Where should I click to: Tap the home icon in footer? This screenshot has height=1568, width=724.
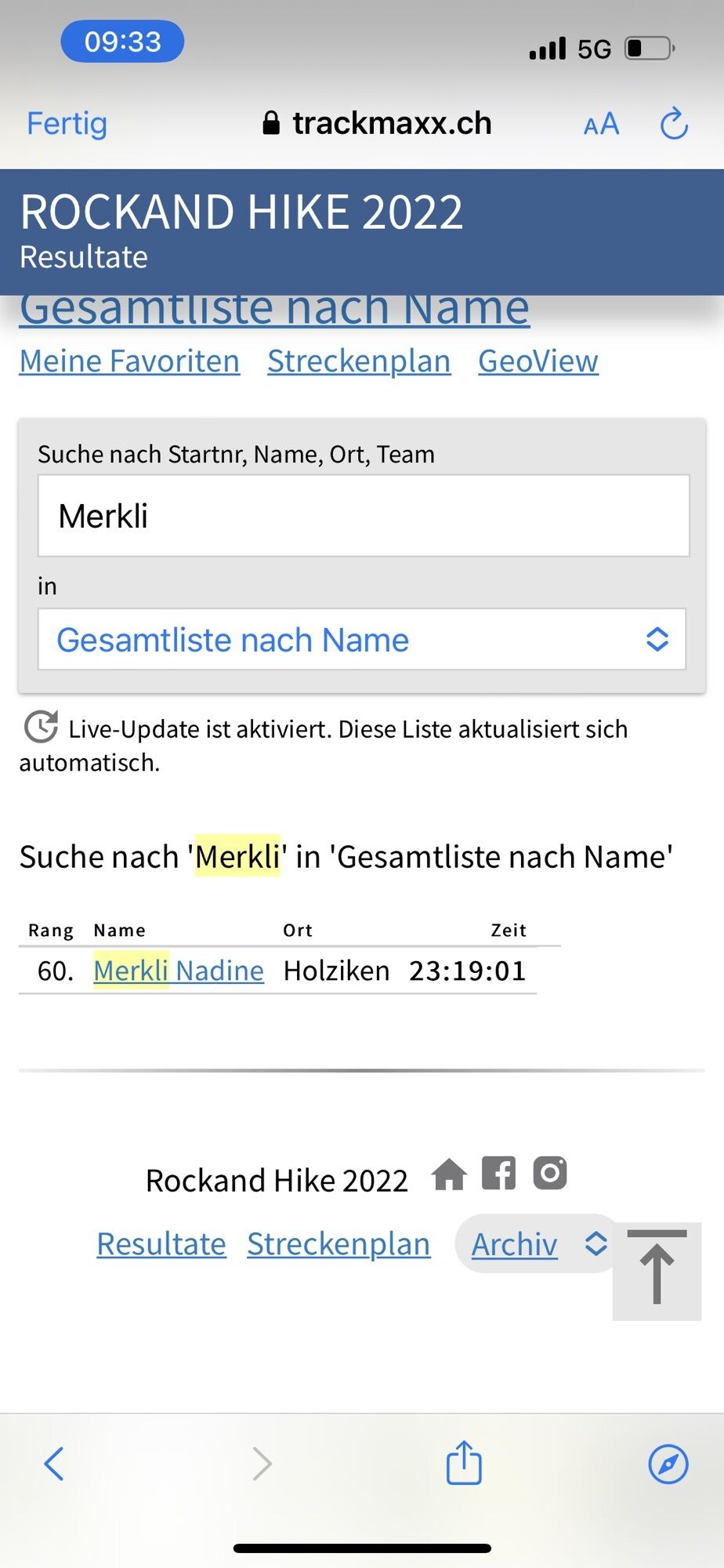449,1174
